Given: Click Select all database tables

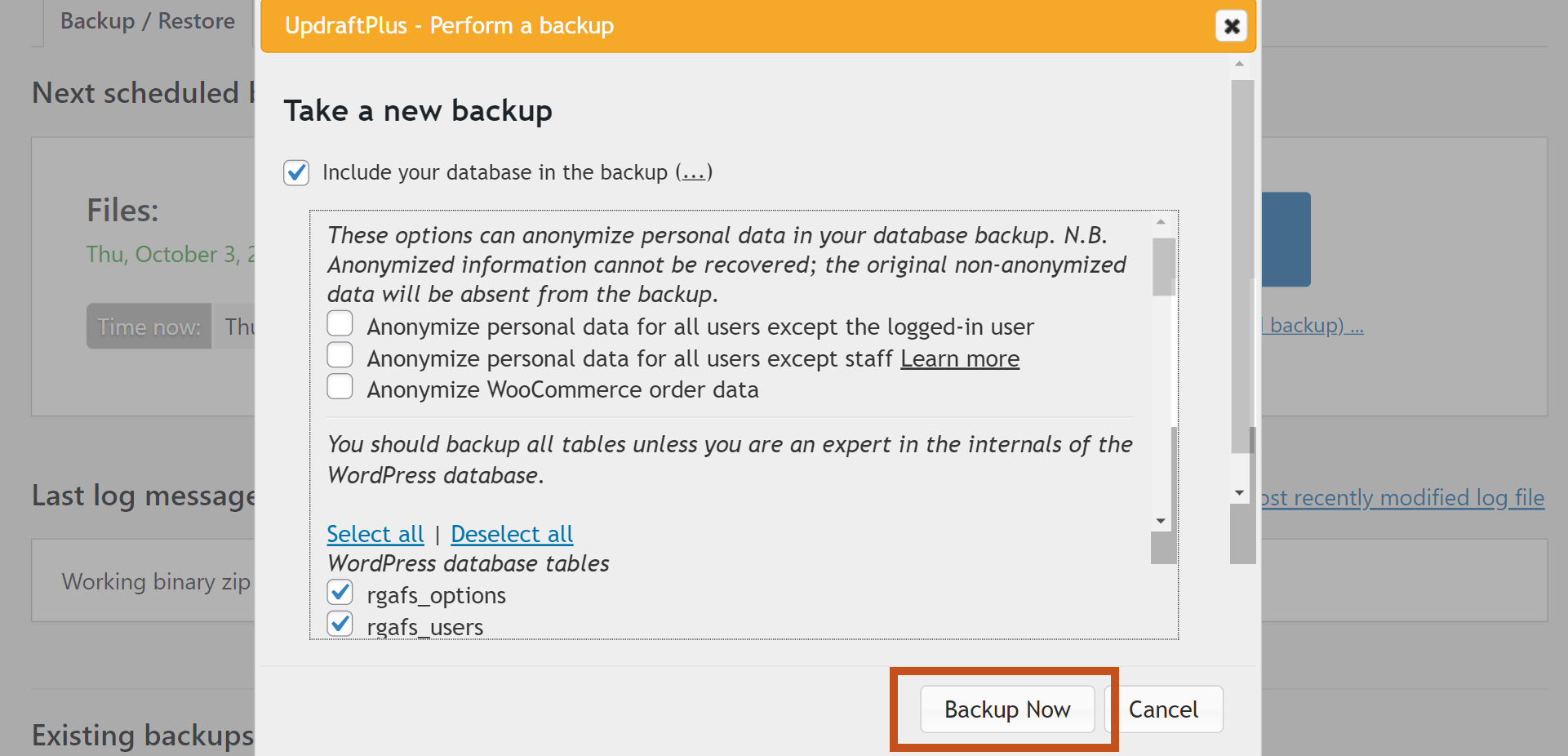Looking at the screenshot, I should (x=375, y=534).
